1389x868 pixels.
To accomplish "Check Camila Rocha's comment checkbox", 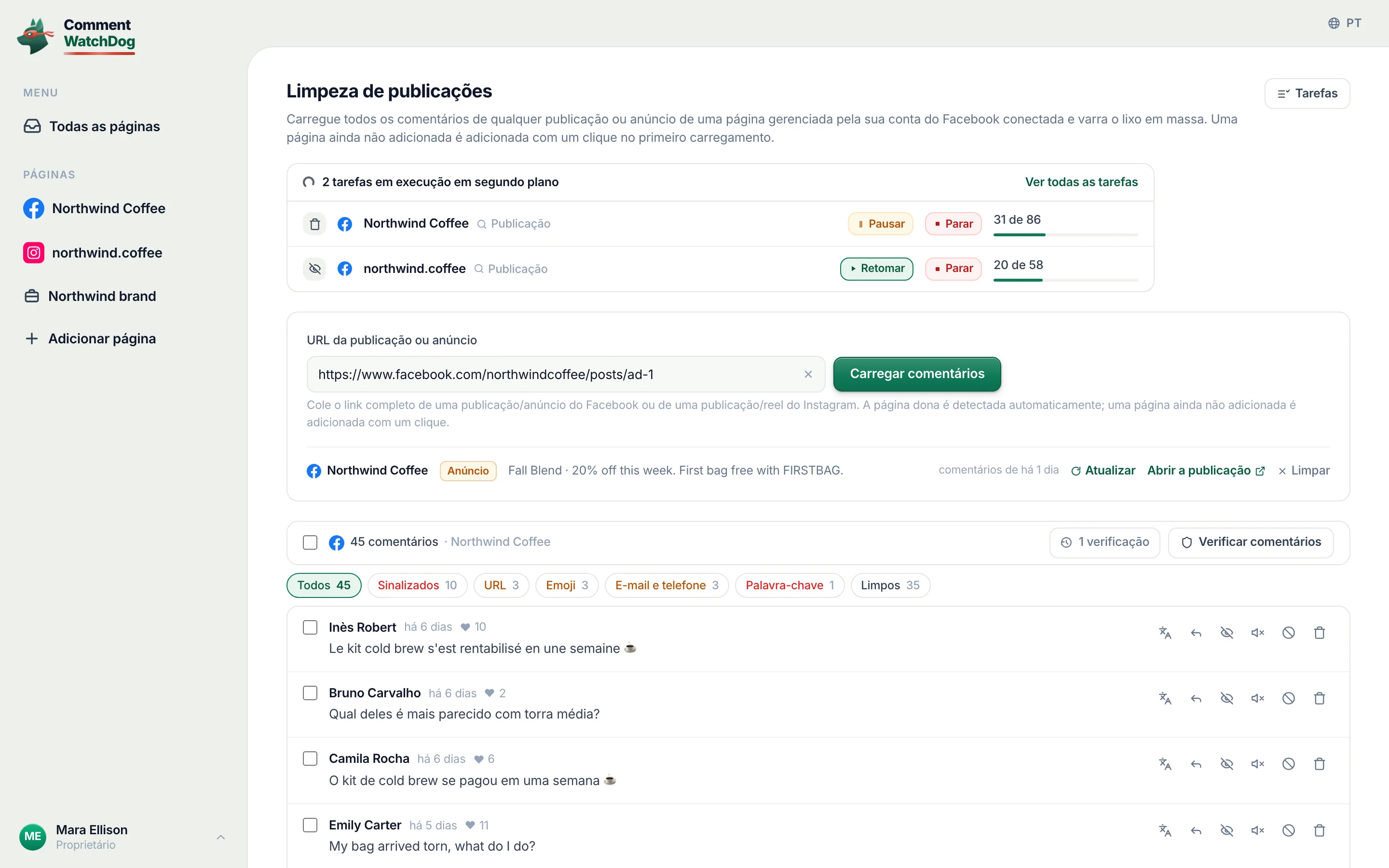I will 310,759.
